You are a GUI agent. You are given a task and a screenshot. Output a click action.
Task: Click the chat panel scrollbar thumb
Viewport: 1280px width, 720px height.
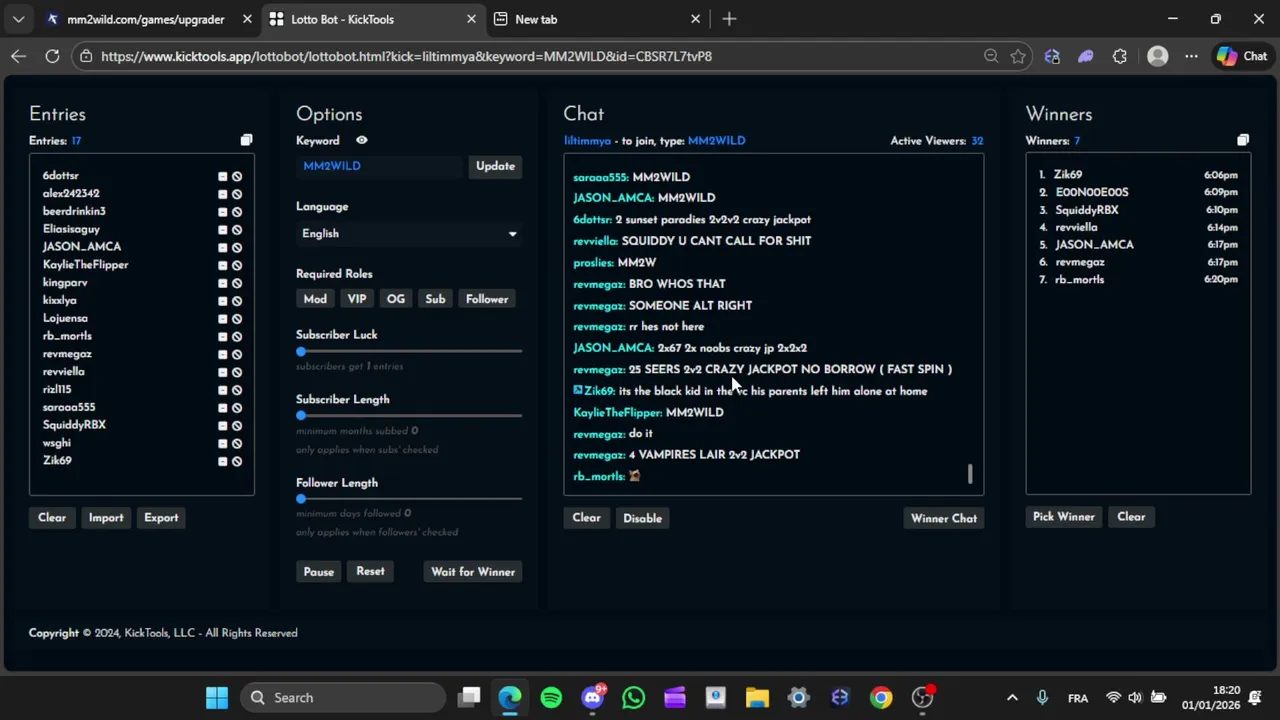(970, 474)
